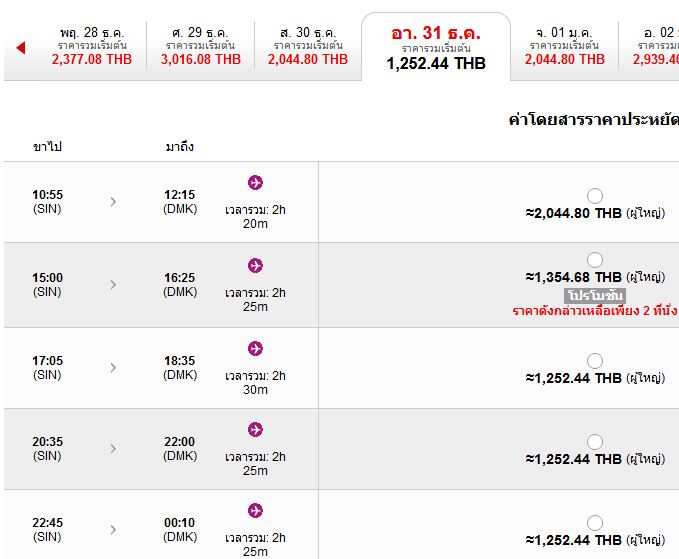Image resolution: width=679 pixels, height=559 pixels.
Task: Click the โปรโมชั่น promotion badge
Action: pos(595,296)
